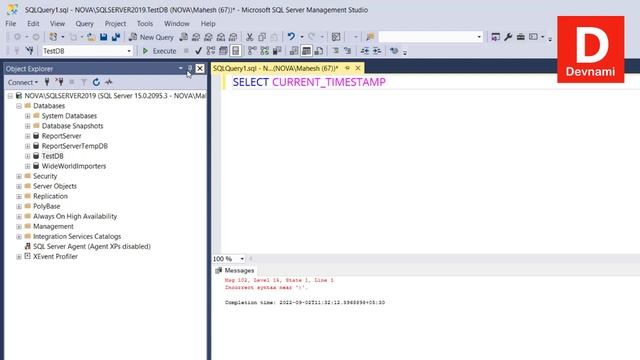Open the Find combo box dropdown

479,37
